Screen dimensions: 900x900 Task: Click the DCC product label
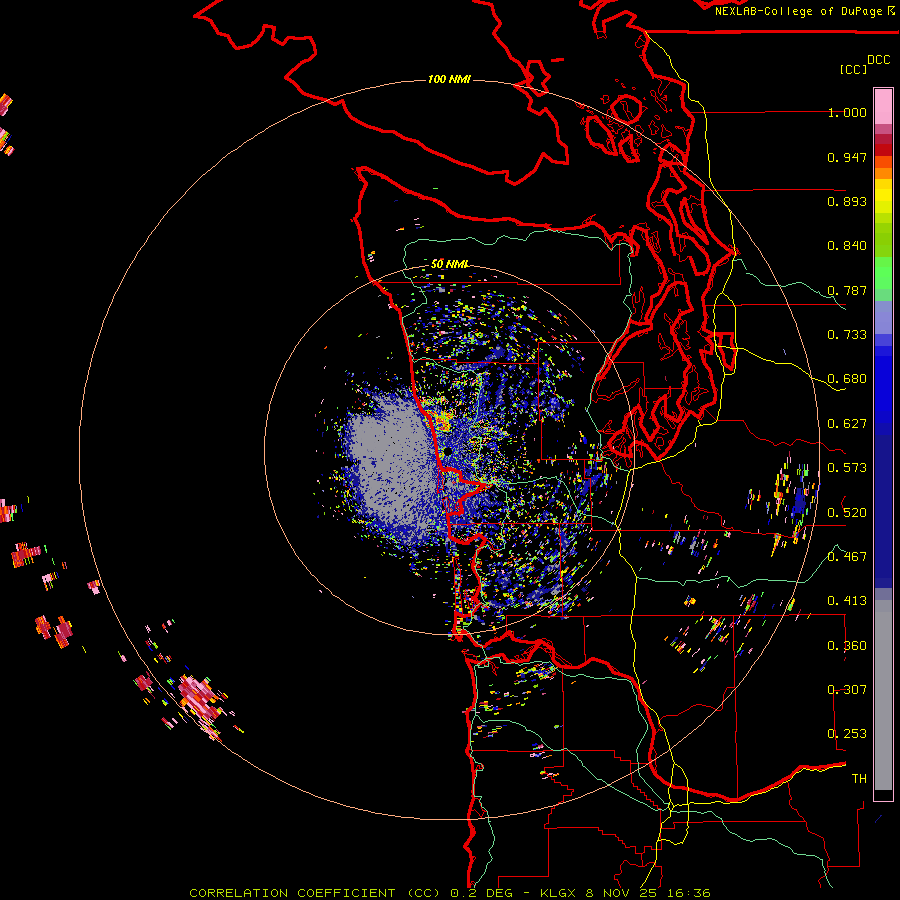click(879, 60)
